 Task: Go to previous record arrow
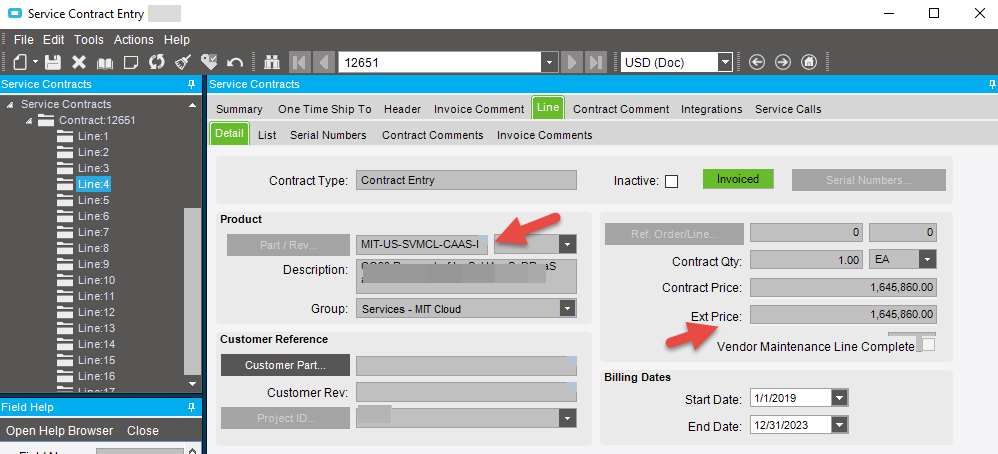[323, 62]
